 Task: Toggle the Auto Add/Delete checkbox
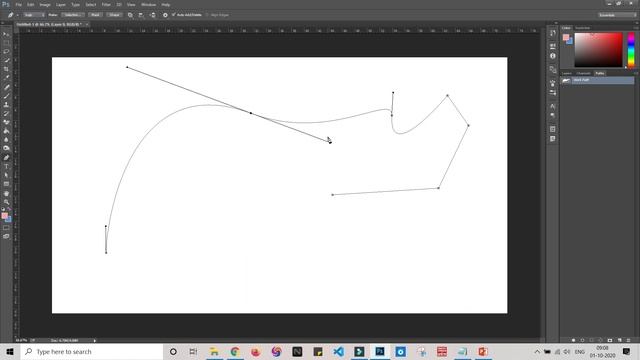tap(173, 15)
